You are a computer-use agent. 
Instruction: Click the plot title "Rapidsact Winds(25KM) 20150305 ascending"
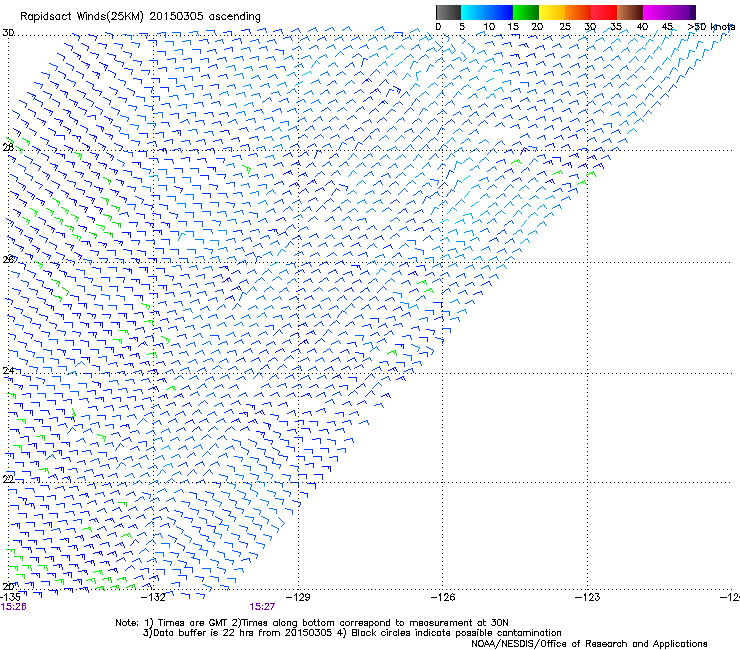coord(140,17)
